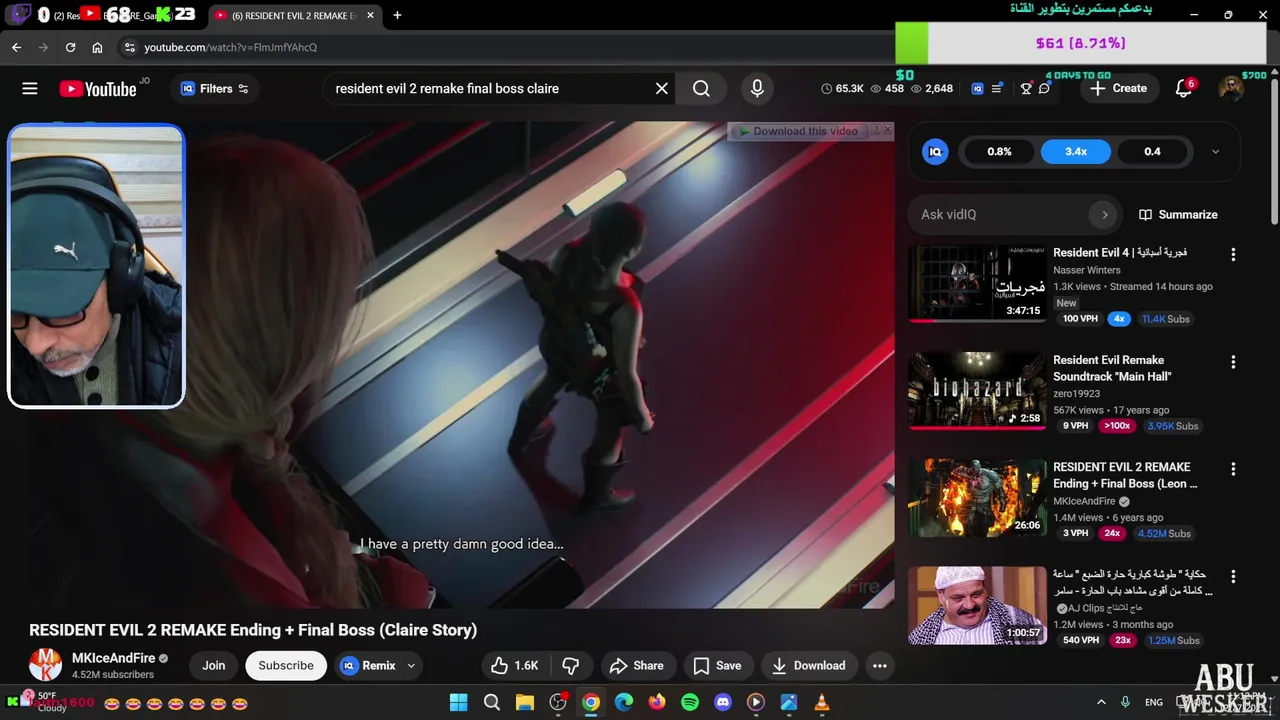Open options for AJ Clips video
1280x720 pixels.
1233,577
